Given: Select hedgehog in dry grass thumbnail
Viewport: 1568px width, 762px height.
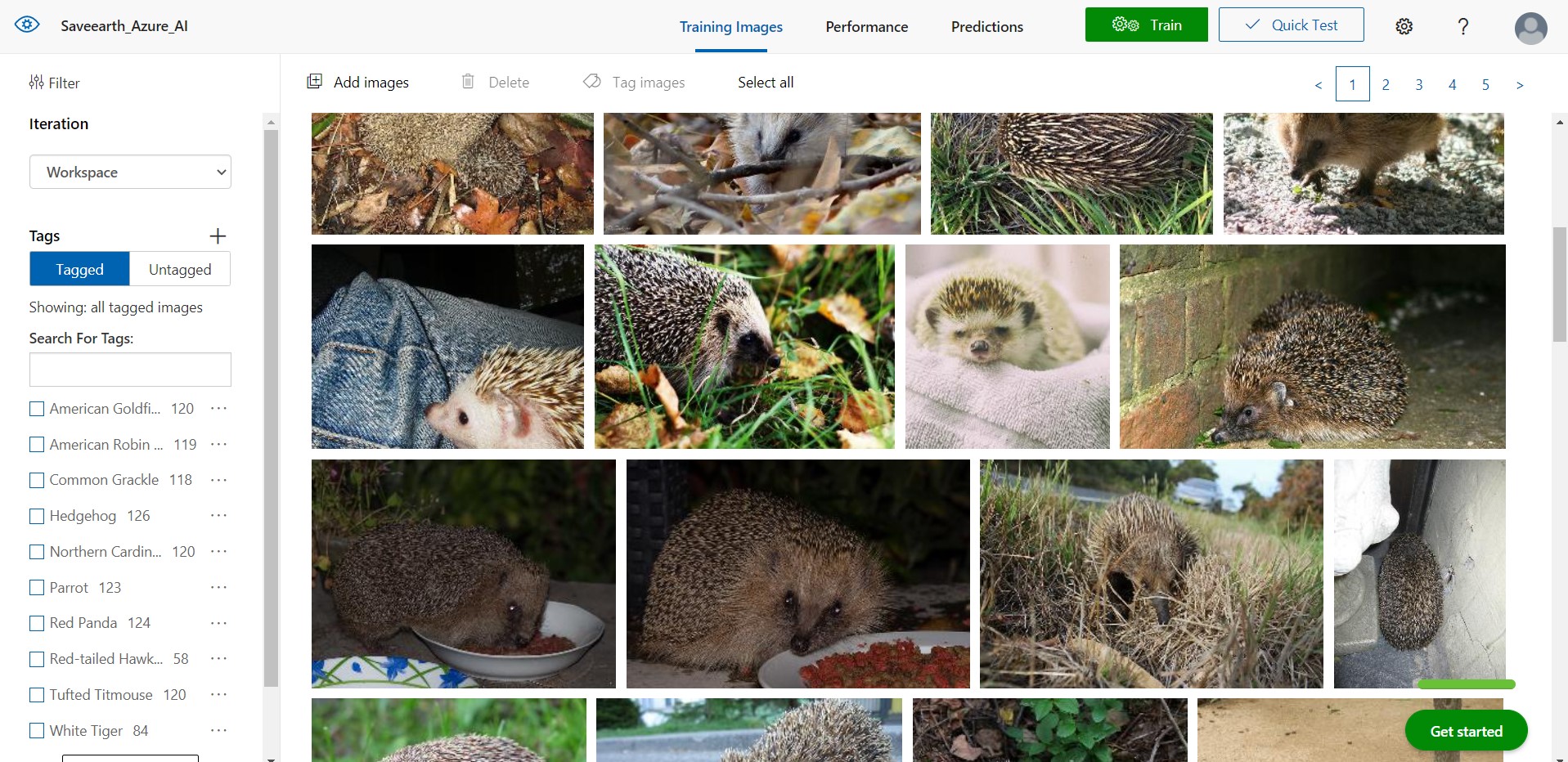Looking at the screenshot, I should pyautogui.click(x=1151, y=574).
